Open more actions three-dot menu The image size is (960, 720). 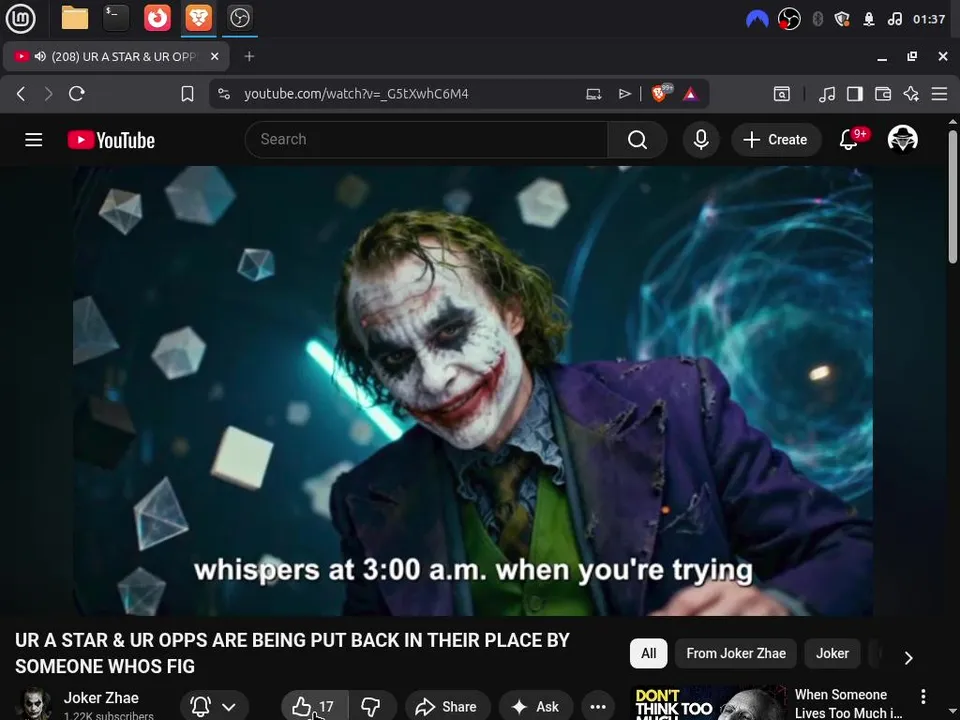[598, 707]
